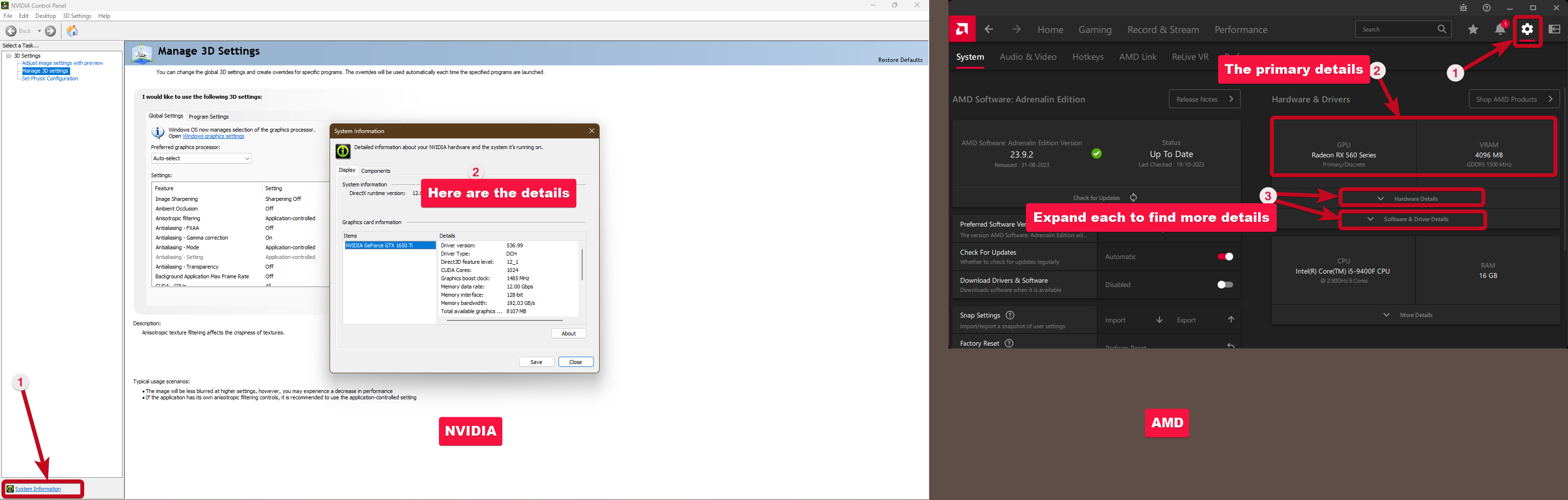Open the NVIDIA 3D Settings menu
This screenshot has width=1568, height=500.
(76, 16)
